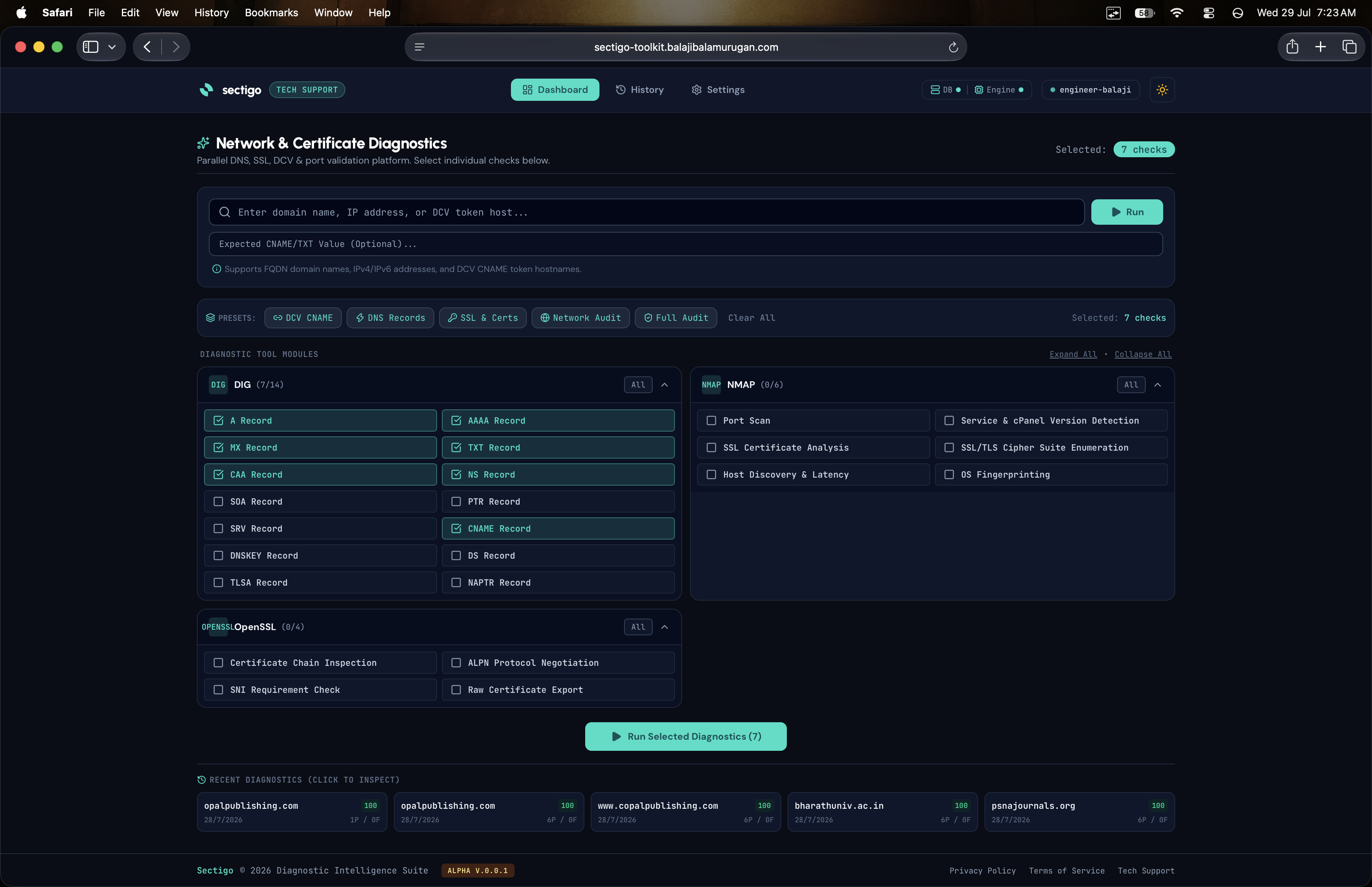Click the recent diagnostics clock icon
The image size is (1372, 887).
coord(202,779)
